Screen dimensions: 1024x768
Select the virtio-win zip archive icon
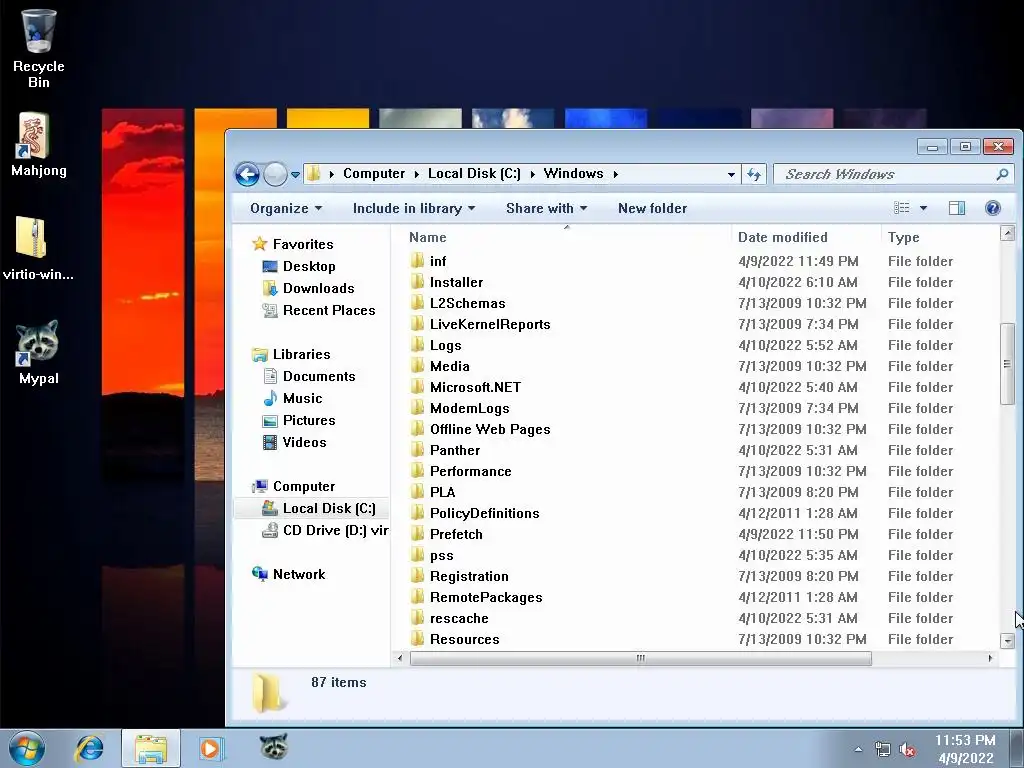pyautogui.click(x=37, y=248)
